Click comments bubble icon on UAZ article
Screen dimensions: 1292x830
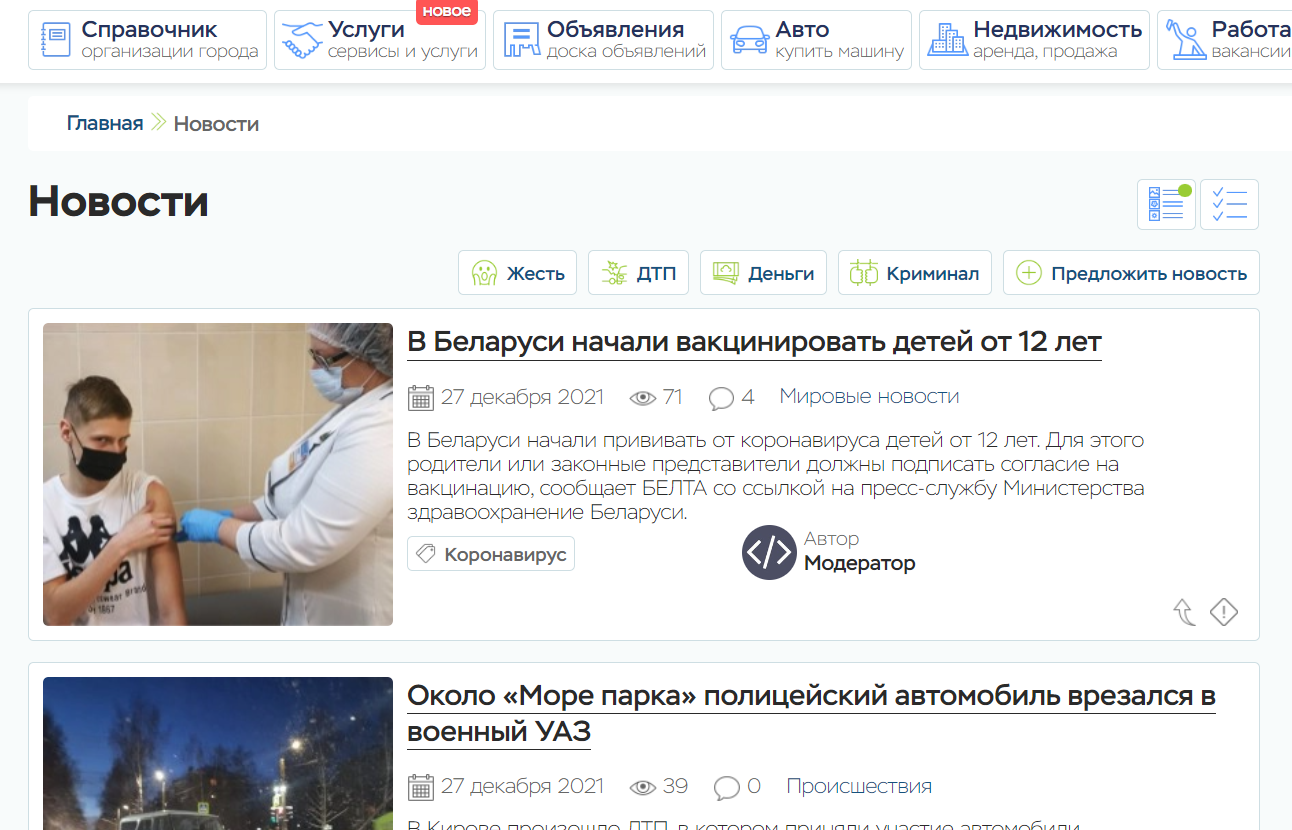[x=726, y=788]
